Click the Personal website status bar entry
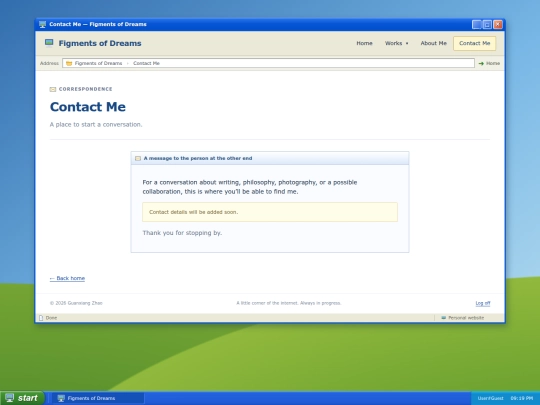Image resolution: width=540 pixels, height=405 pixels. [463, 318]
